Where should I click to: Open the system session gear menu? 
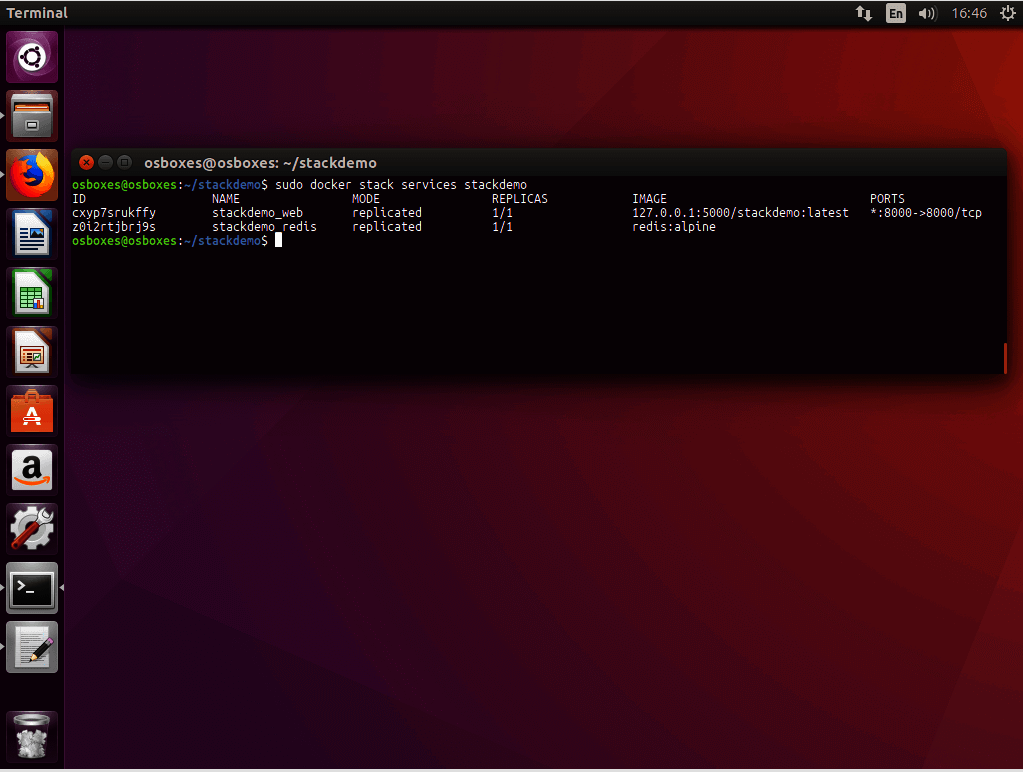pos(1007,13)
